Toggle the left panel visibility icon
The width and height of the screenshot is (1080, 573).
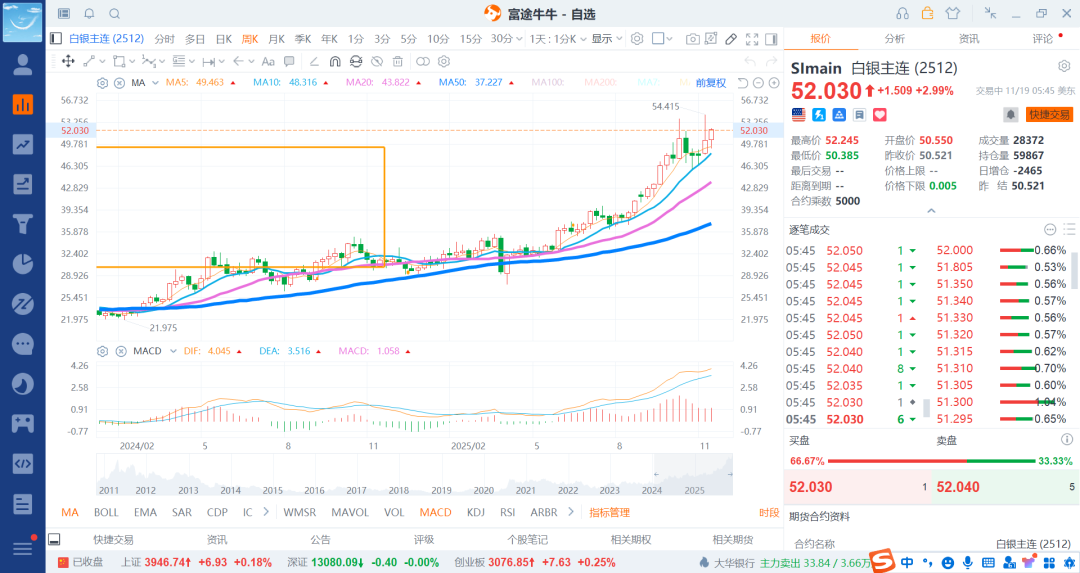pos(56,39)
